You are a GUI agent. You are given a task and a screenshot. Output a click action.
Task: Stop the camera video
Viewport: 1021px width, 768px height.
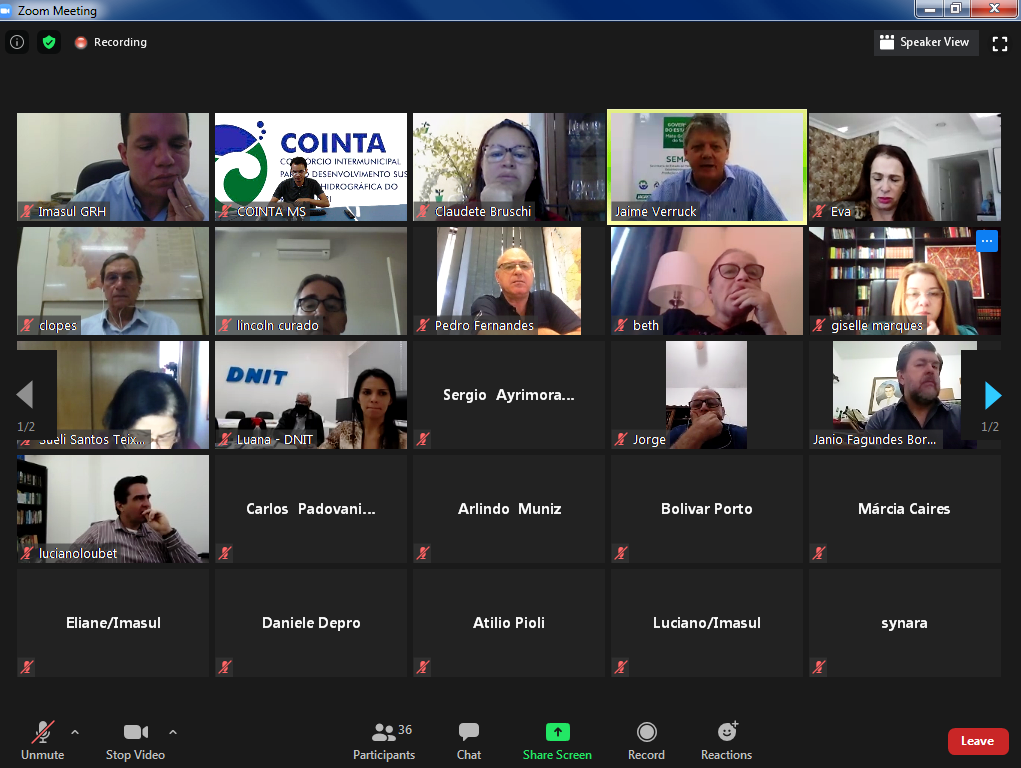(135, 742)
